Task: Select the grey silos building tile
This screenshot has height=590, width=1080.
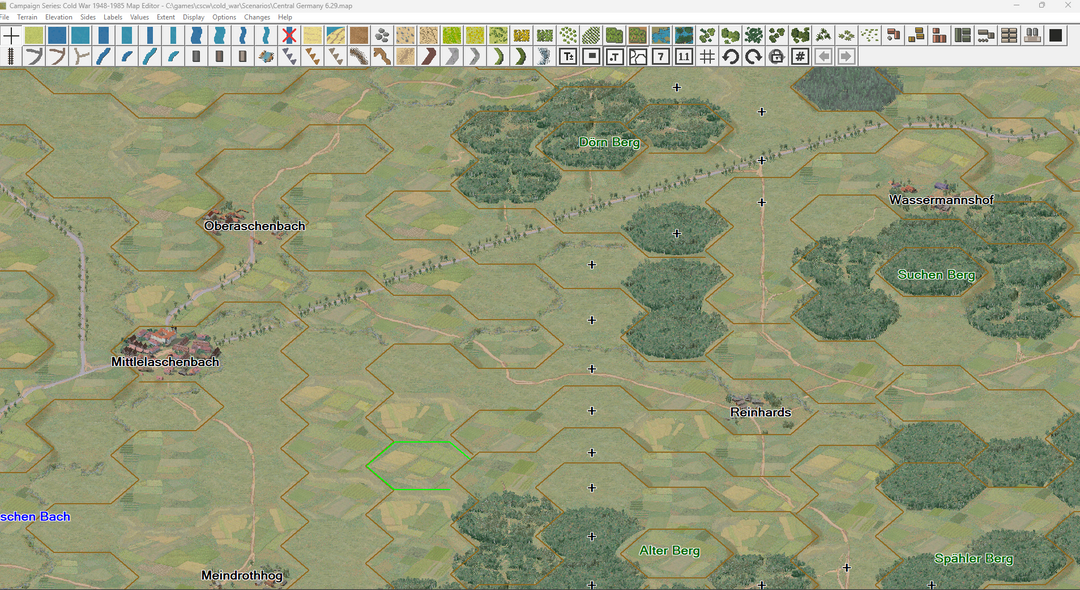Action: point(1032,34)
